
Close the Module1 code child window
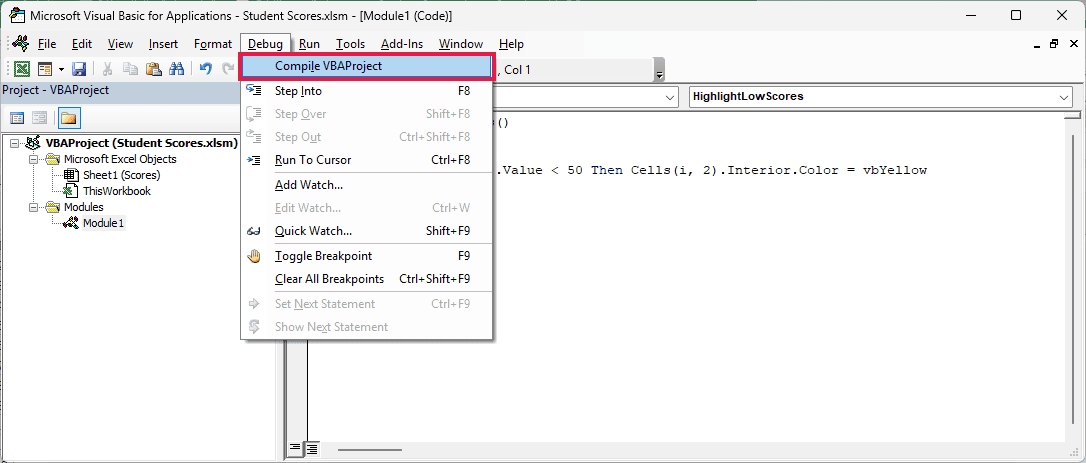click(x=1072, y=44)
